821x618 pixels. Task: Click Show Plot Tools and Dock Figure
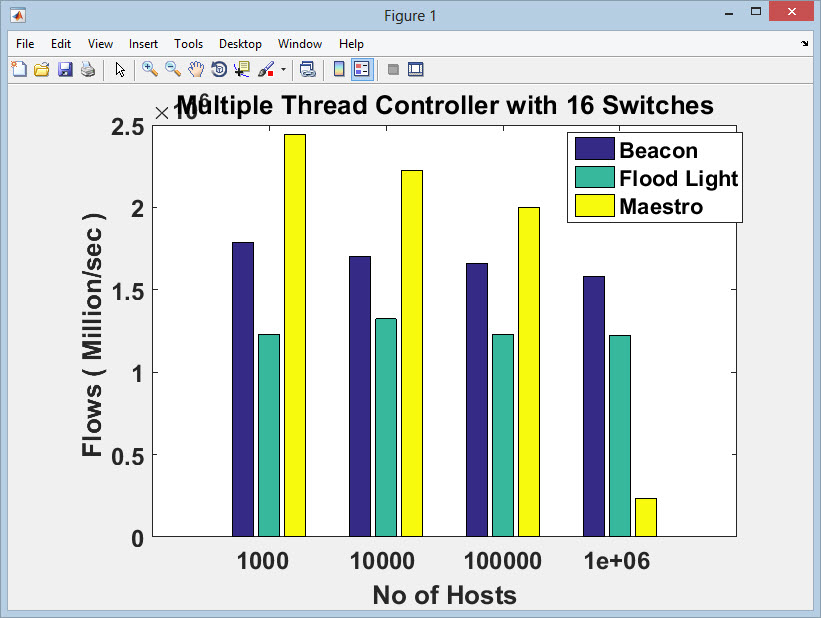pyautogui.click(x=416, y=69)
